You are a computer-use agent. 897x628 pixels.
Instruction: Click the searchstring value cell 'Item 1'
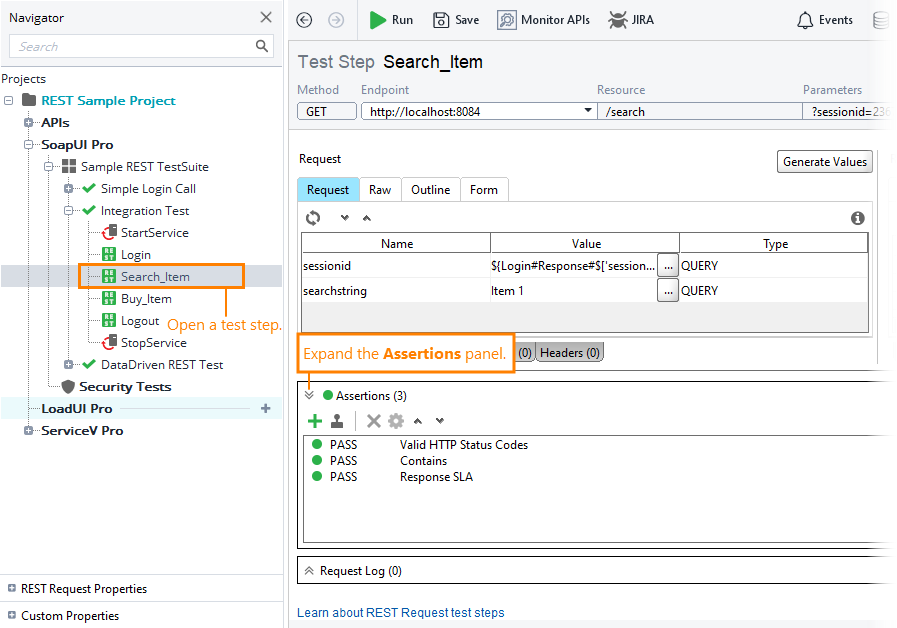(573, 291)
